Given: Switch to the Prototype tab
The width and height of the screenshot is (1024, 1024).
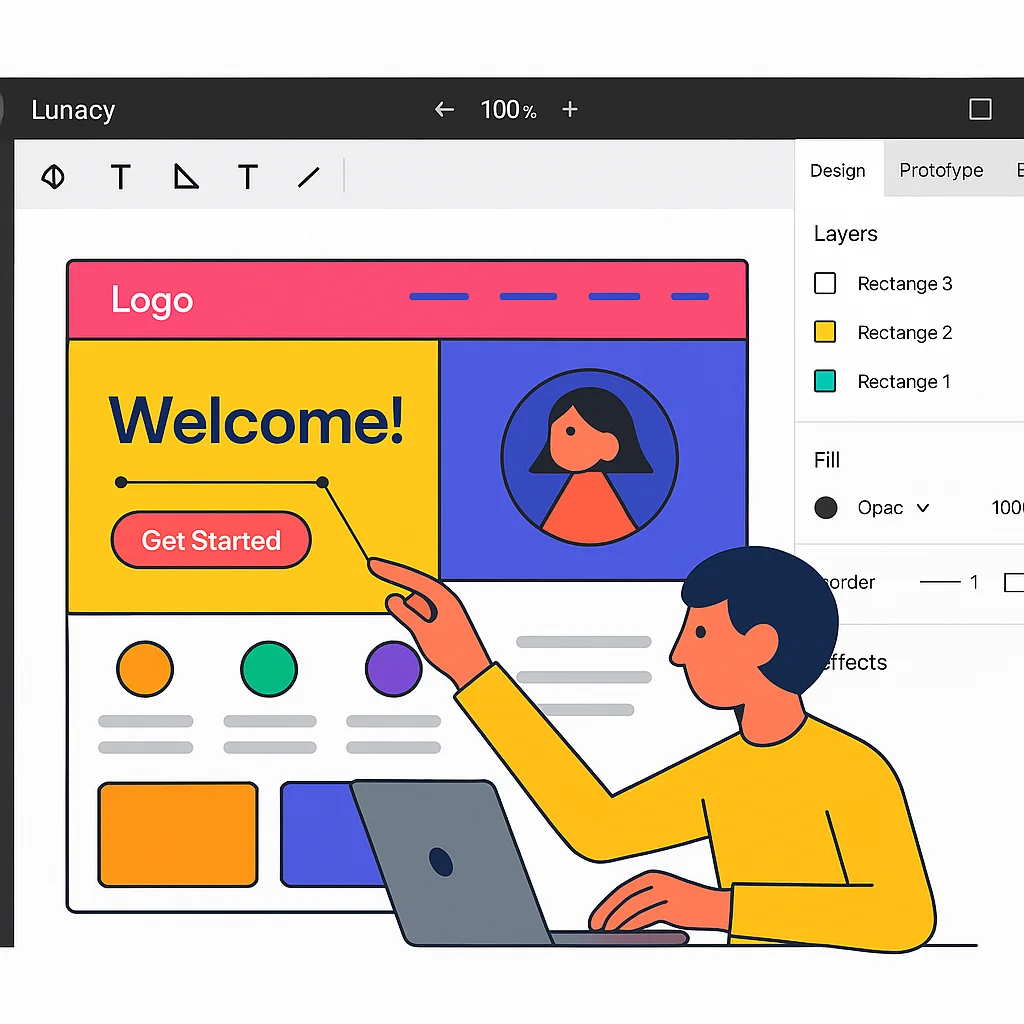Looking at the screenshot, I should (940, 170).
